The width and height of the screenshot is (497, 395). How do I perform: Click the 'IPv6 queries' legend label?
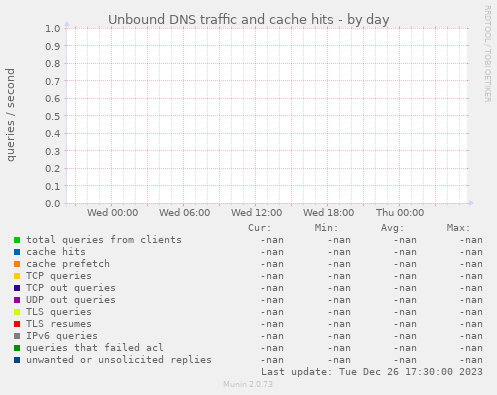point(62,336)
